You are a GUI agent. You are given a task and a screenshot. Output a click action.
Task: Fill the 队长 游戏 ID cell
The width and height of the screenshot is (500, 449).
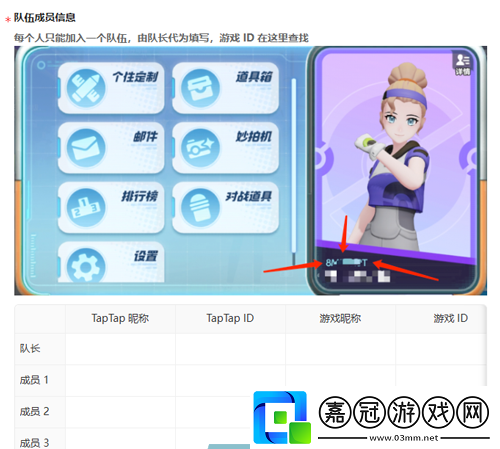[x=441, y=349]
